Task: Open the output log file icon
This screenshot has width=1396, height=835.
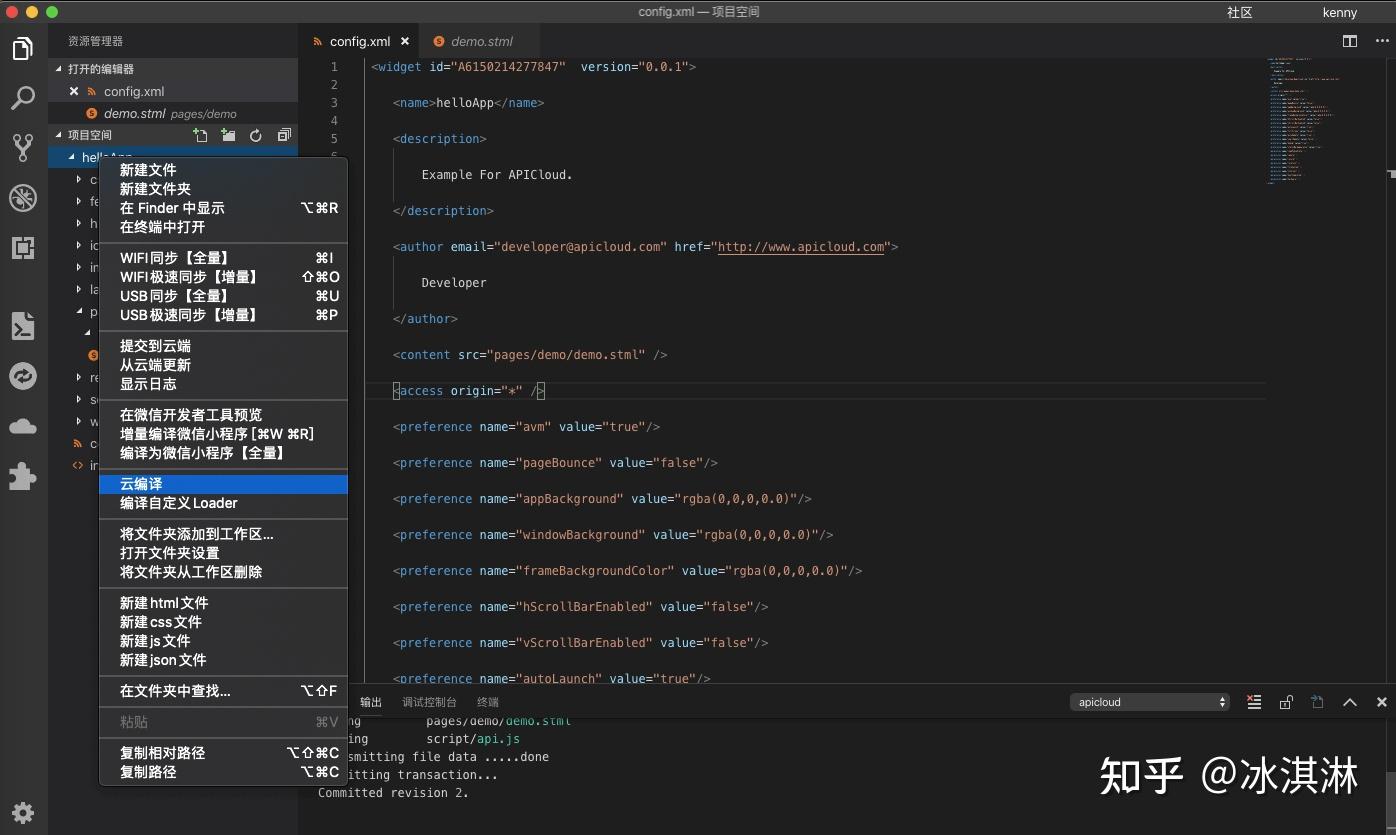Action: pos(1318,702)
